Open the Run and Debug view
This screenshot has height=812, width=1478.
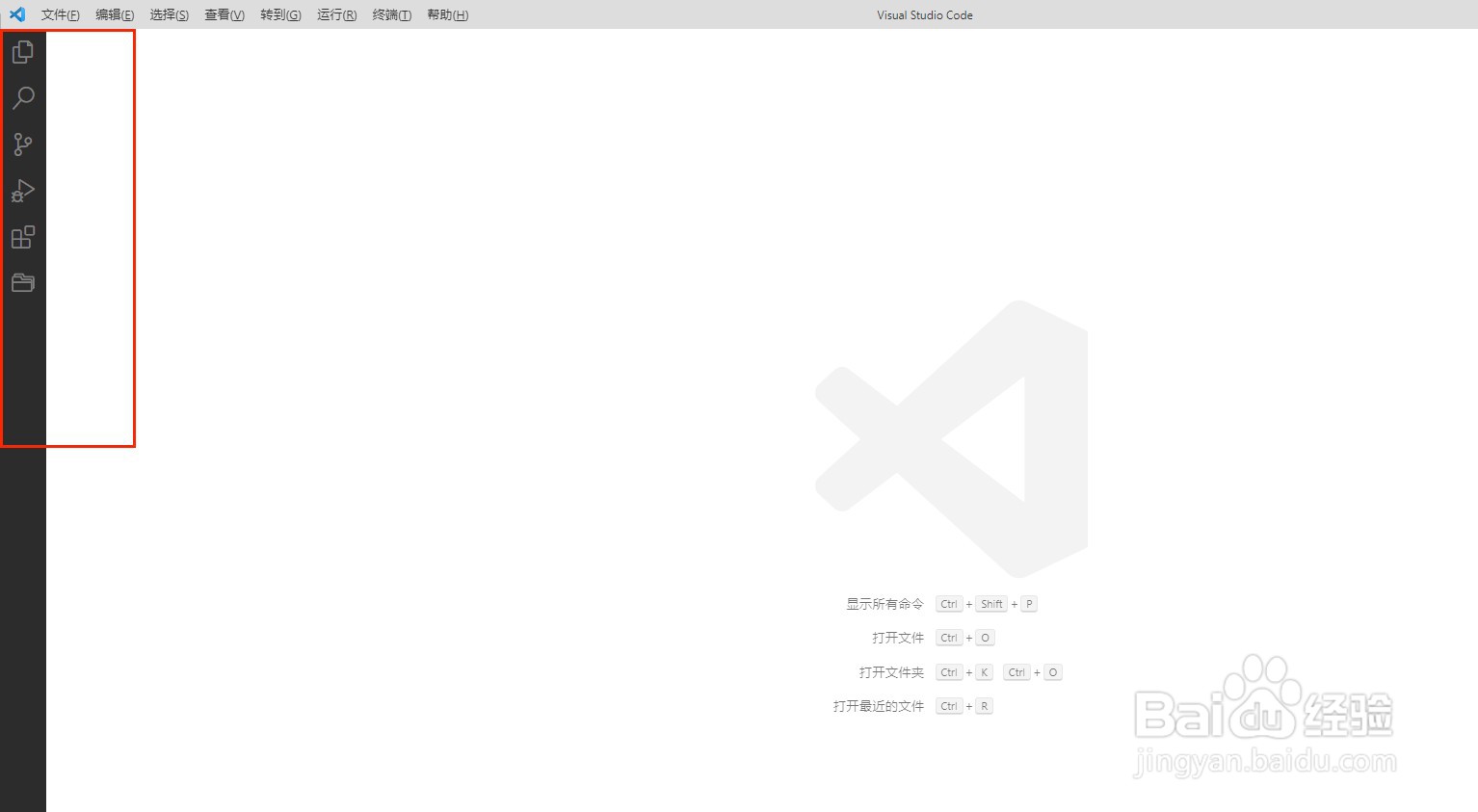23,191
